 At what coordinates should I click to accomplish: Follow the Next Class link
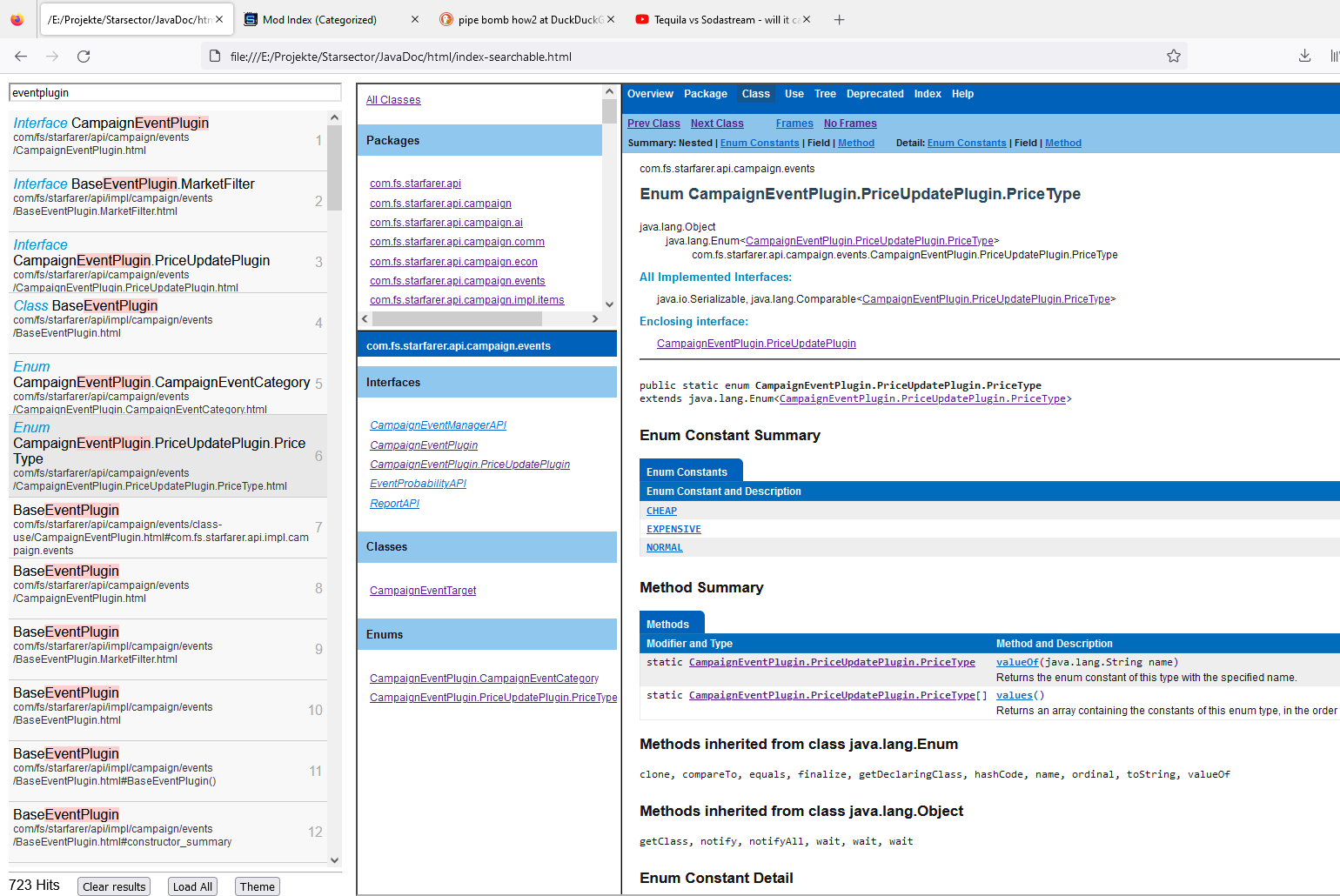click(717, 124)
